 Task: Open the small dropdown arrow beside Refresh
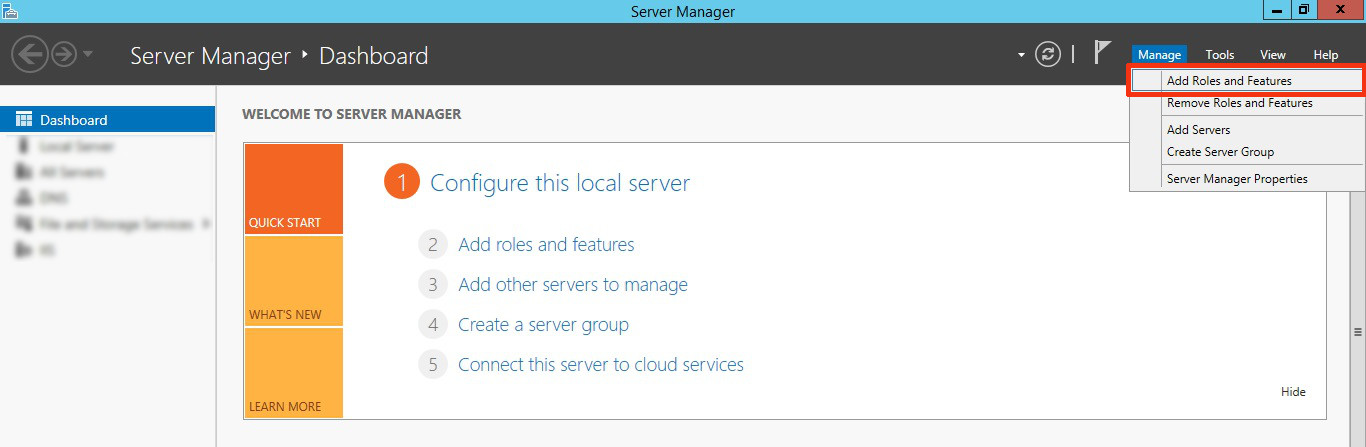point(1021,55)
